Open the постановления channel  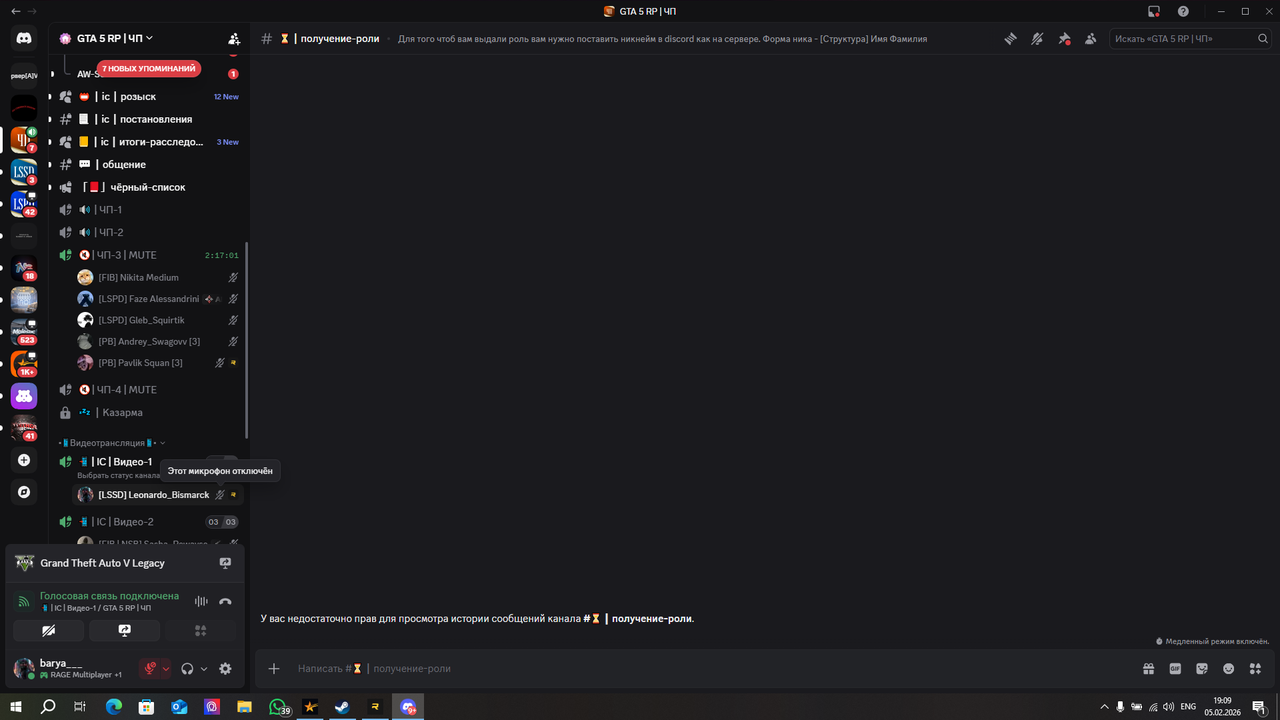147,119
